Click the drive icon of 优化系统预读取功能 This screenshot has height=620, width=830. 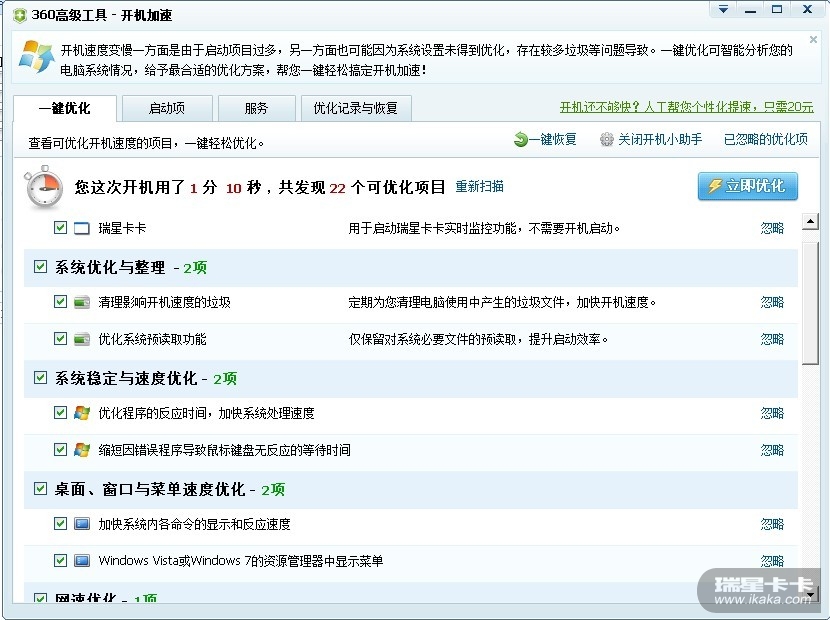82,339
